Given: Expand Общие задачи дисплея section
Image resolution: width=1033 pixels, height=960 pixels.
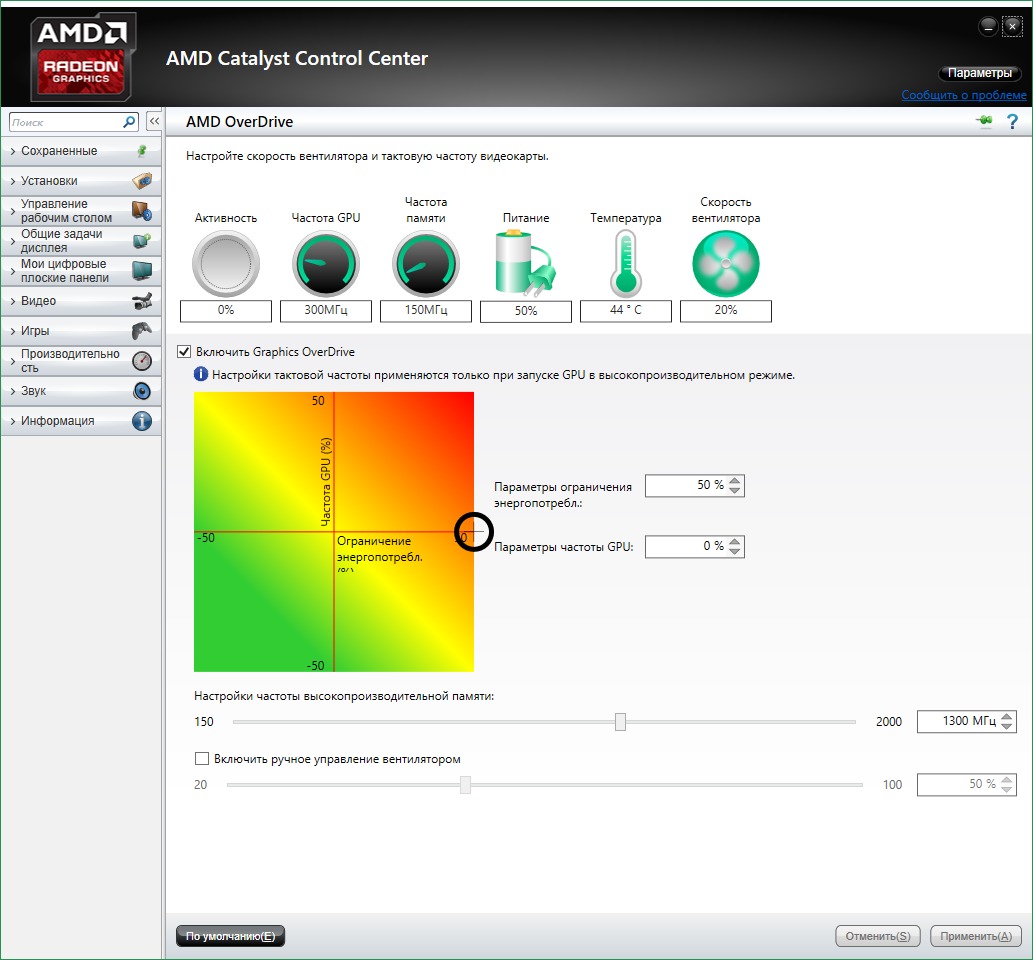Looking at the screenshot, I should pyautogui.click(x=13, y=240).
